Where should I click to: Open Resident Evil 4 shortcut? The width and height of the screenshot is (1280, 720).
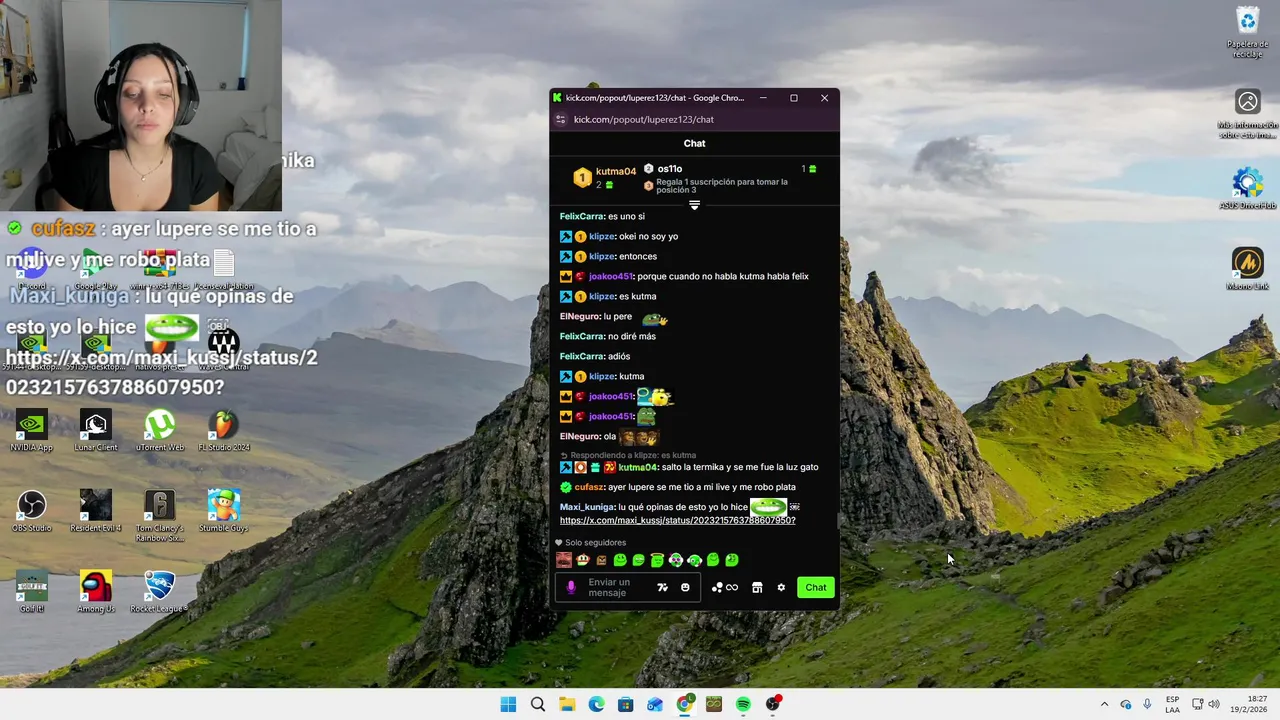[96, 511]
